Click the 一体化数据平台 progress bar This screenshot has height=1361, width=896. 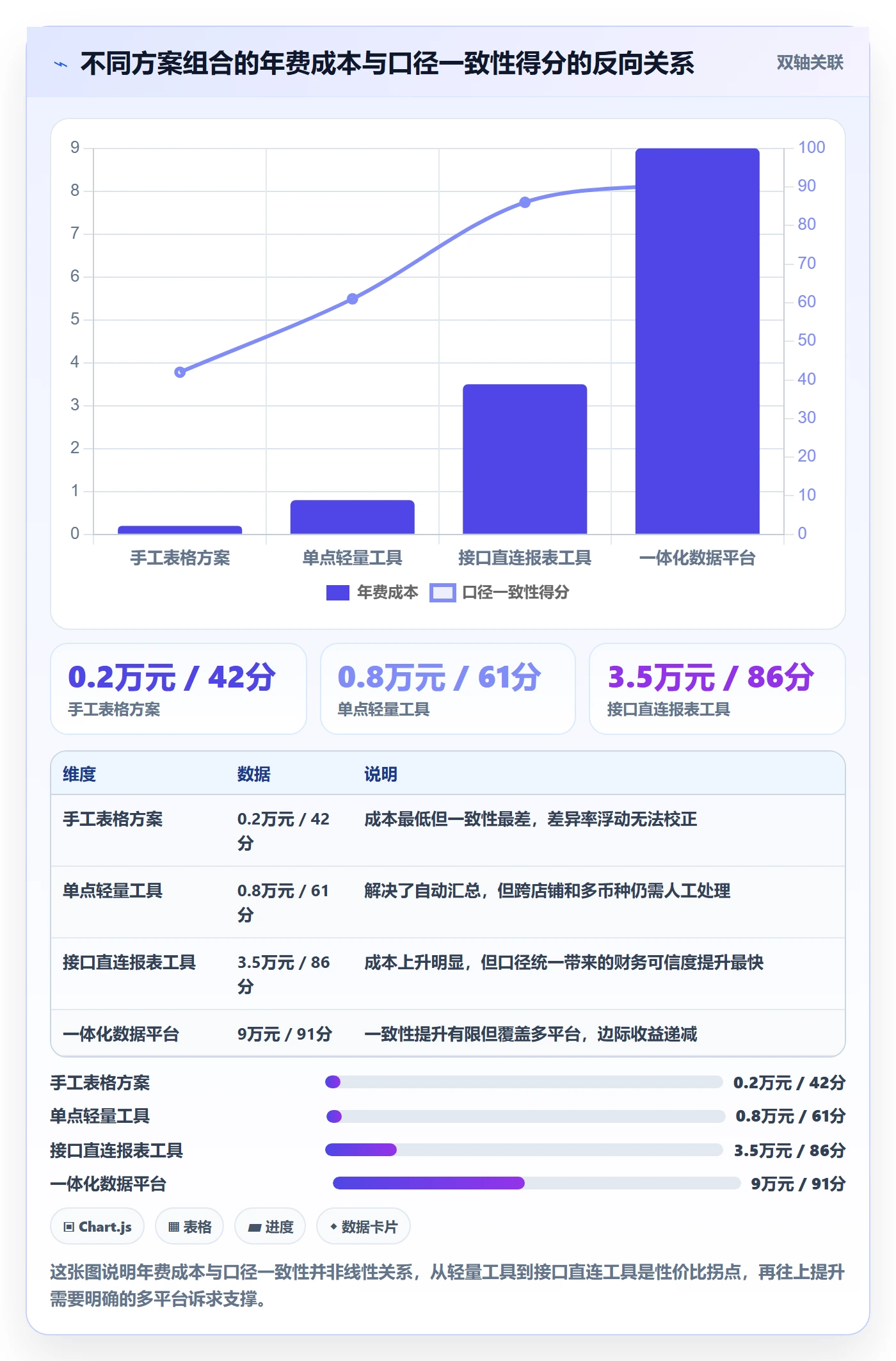tap(537, 1183)
